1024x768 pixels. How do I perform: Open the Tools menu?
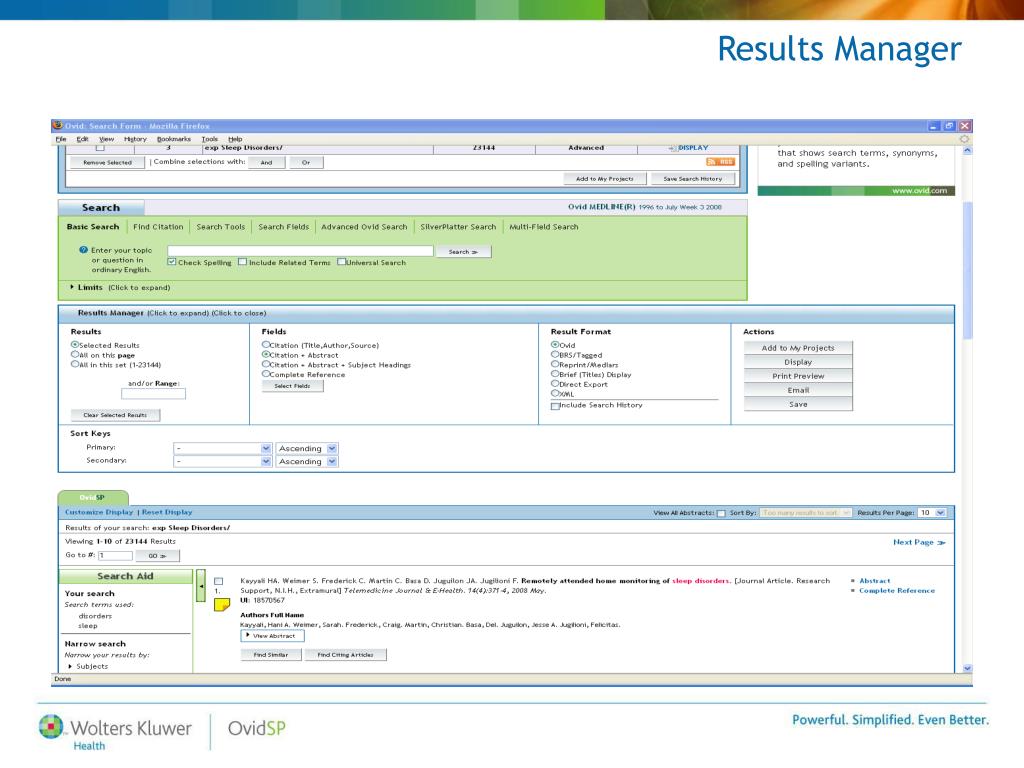pyautogui.click(x=210, y=139)
